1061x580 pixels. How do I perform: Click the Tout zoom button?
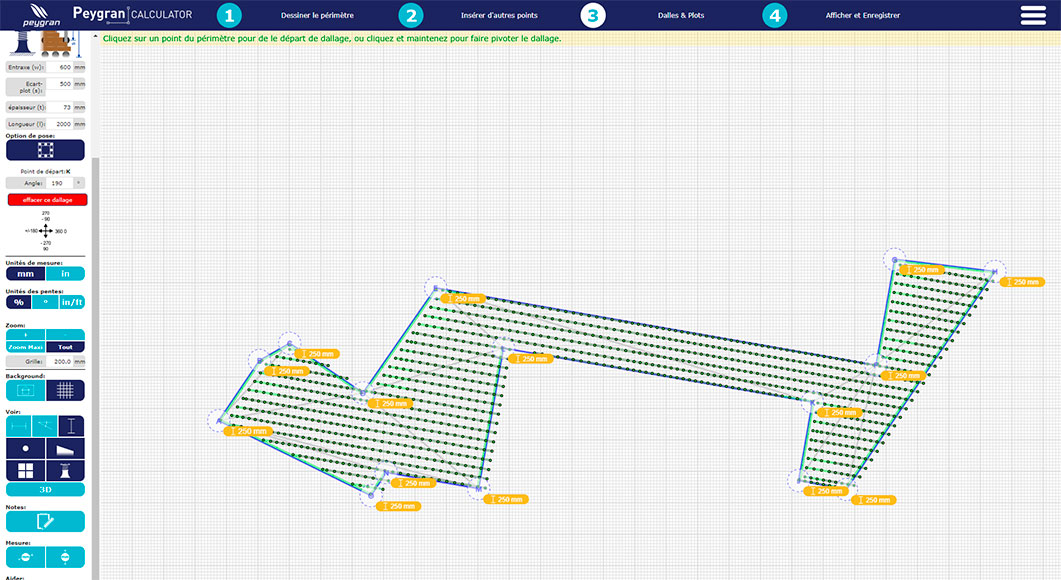pyautogui.click(x=65, y=347)
